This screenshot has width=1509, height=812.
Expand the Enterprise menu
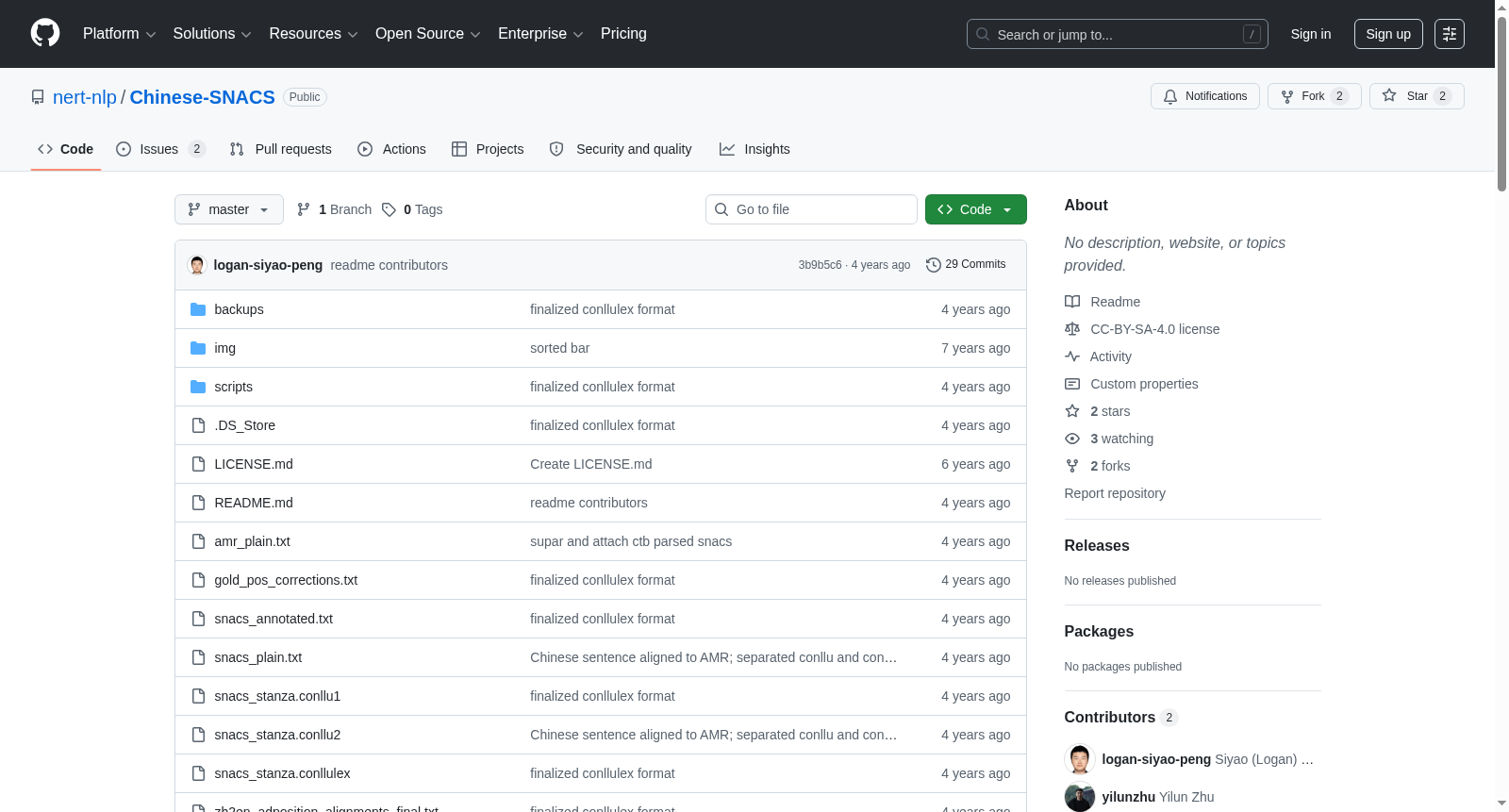pos(540,34)
